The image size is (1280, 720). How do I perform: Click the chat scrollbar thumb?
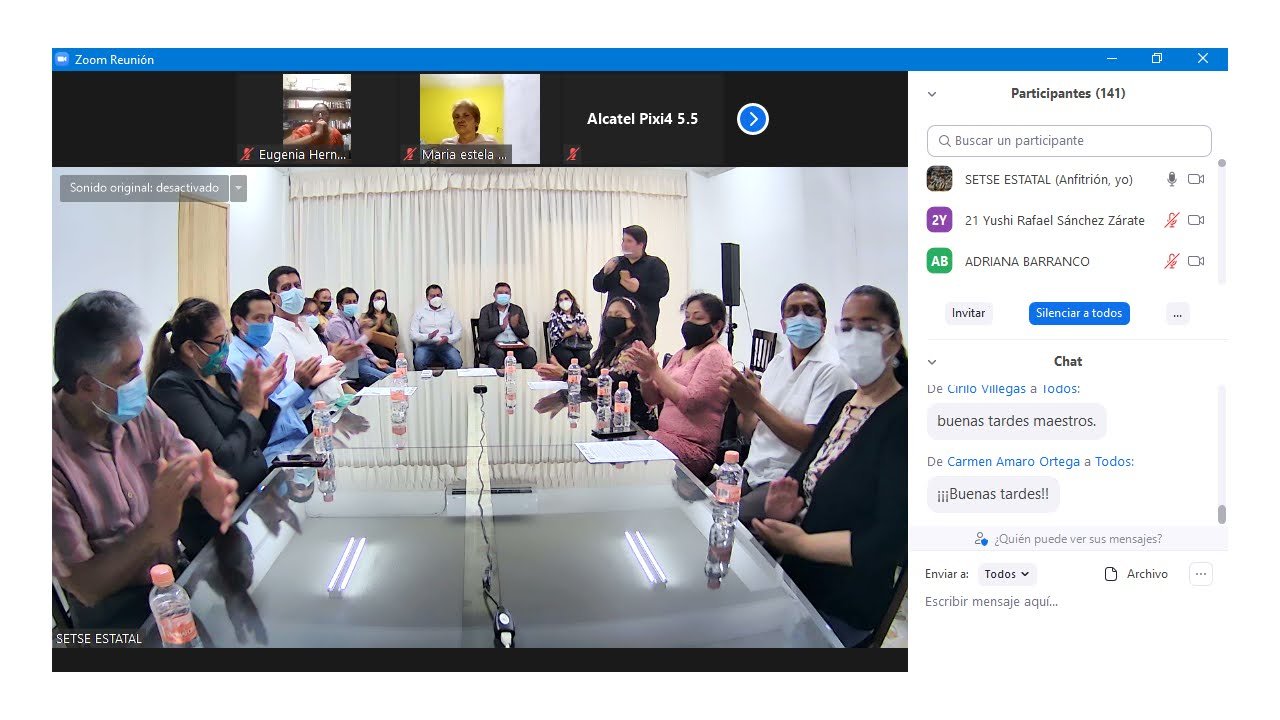click(x=1221, y=514)
